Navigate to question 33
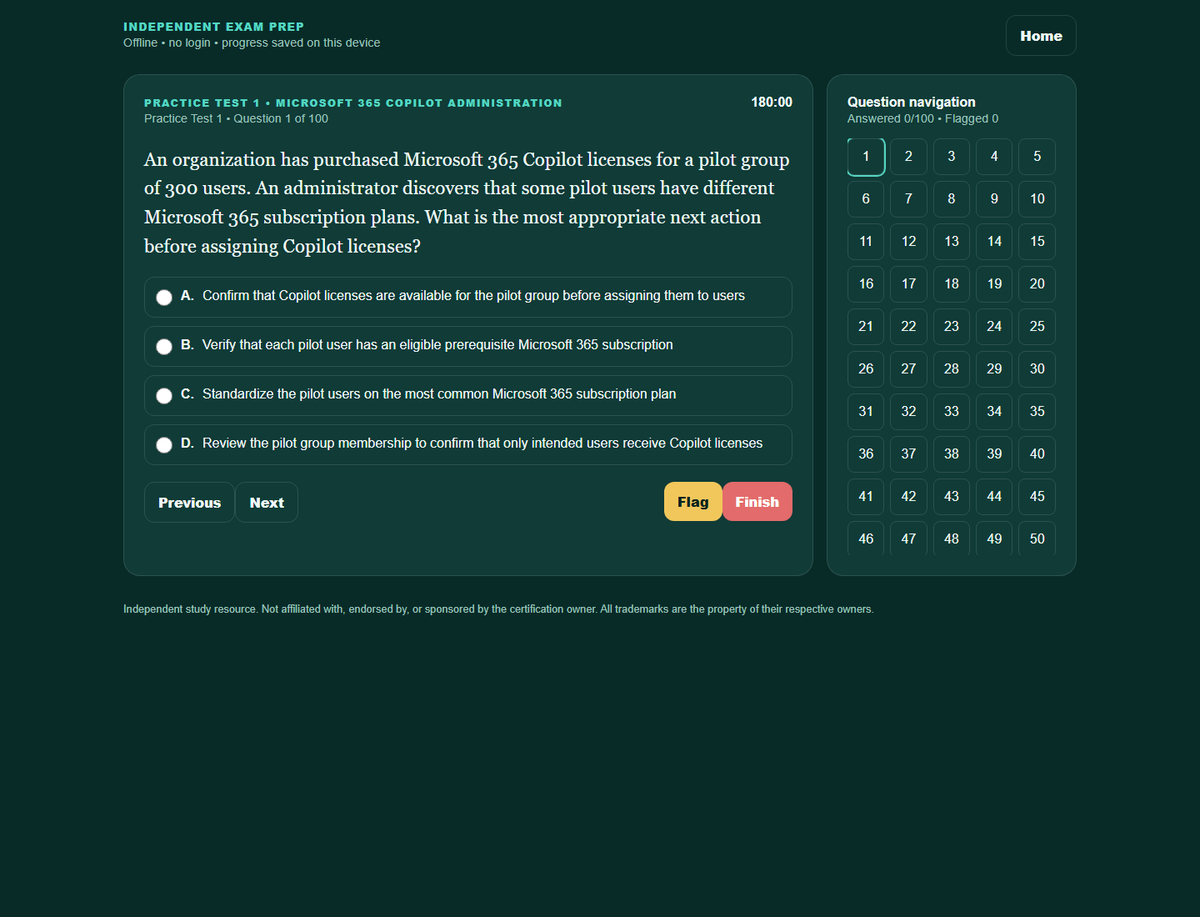 click(951, 411)
